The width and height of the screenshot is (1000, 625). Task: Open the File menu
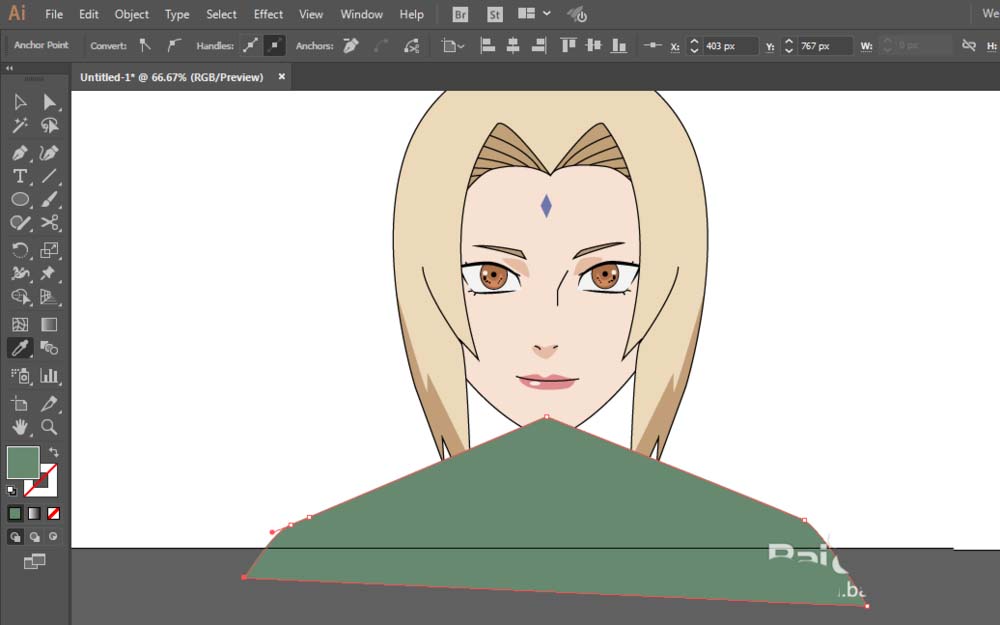click(54, 14)
